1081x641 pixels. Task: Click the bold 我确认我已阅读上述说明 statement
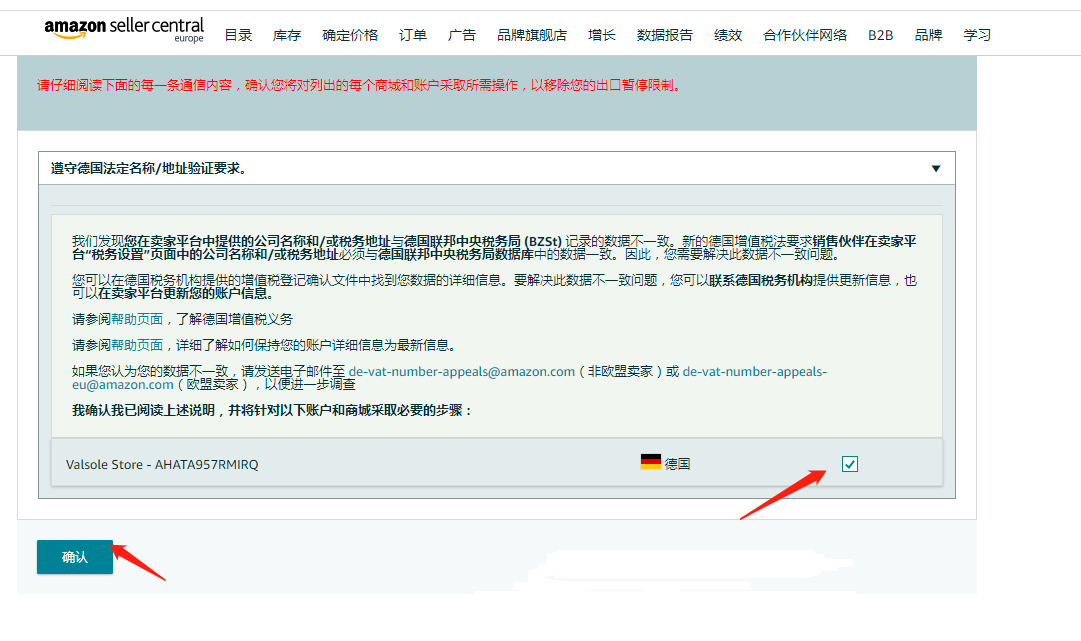273,411
